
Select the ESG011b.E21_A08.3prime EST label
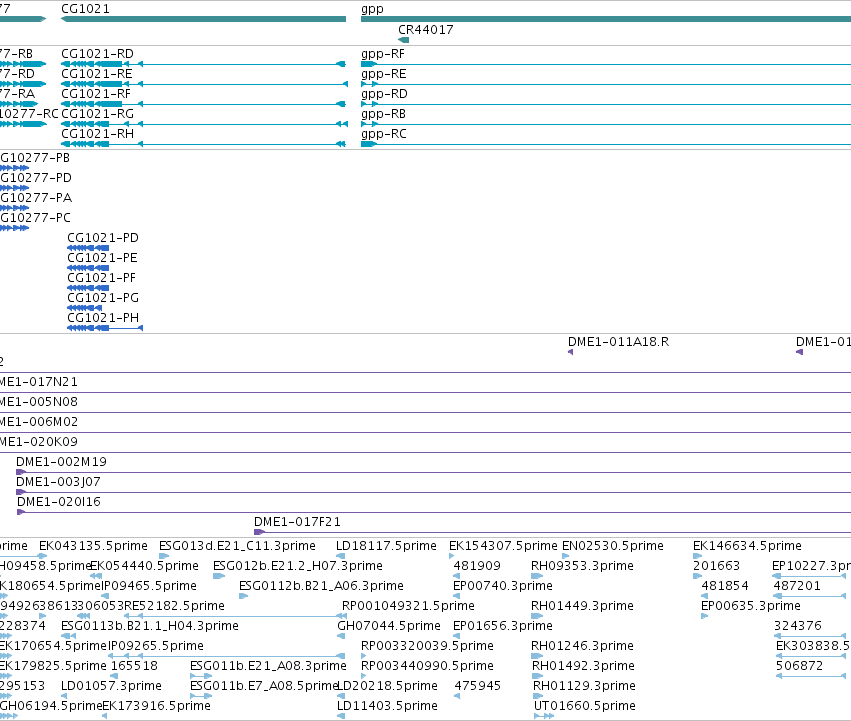tap(268, 666)
